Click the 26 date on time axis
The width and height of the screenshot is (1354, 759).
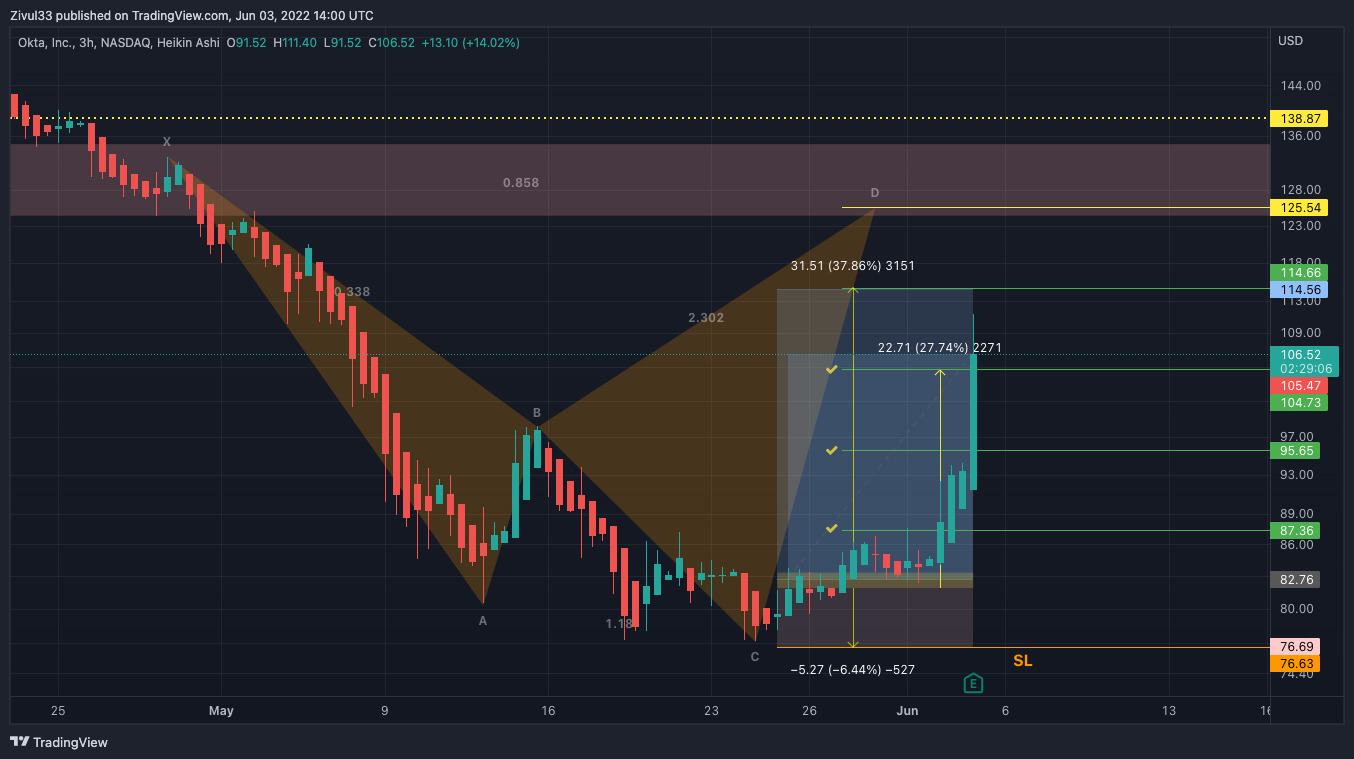[809, 711]
